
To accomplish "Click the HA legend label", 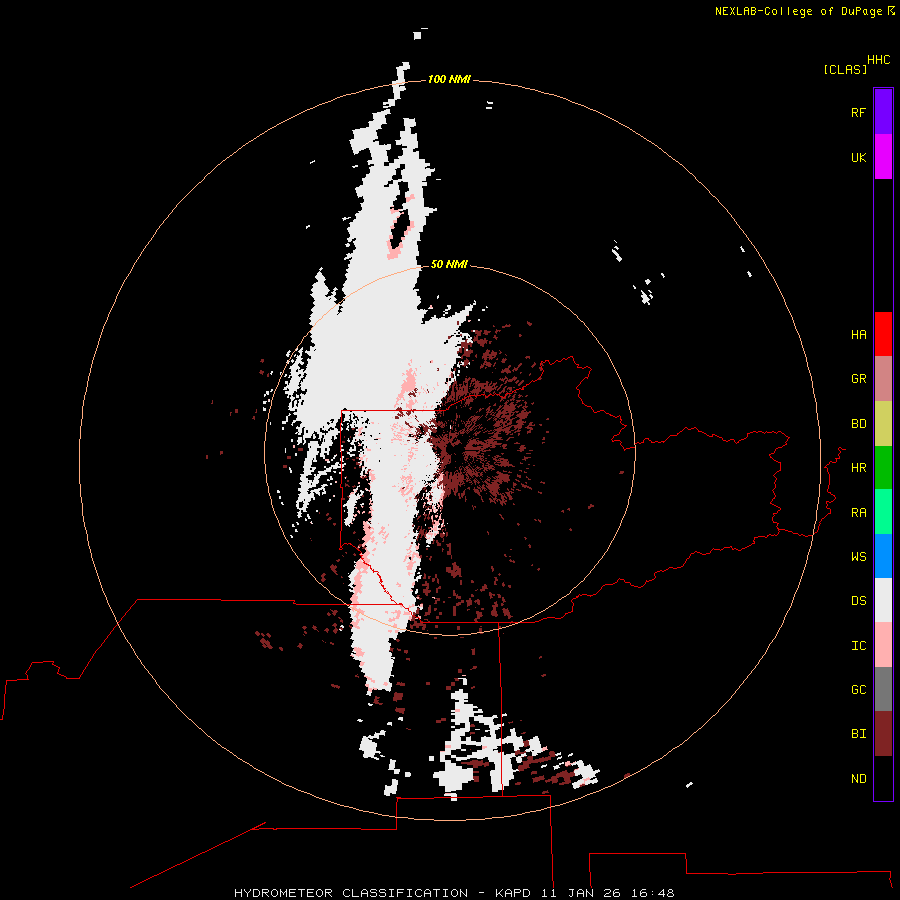I will click(858, 335).
